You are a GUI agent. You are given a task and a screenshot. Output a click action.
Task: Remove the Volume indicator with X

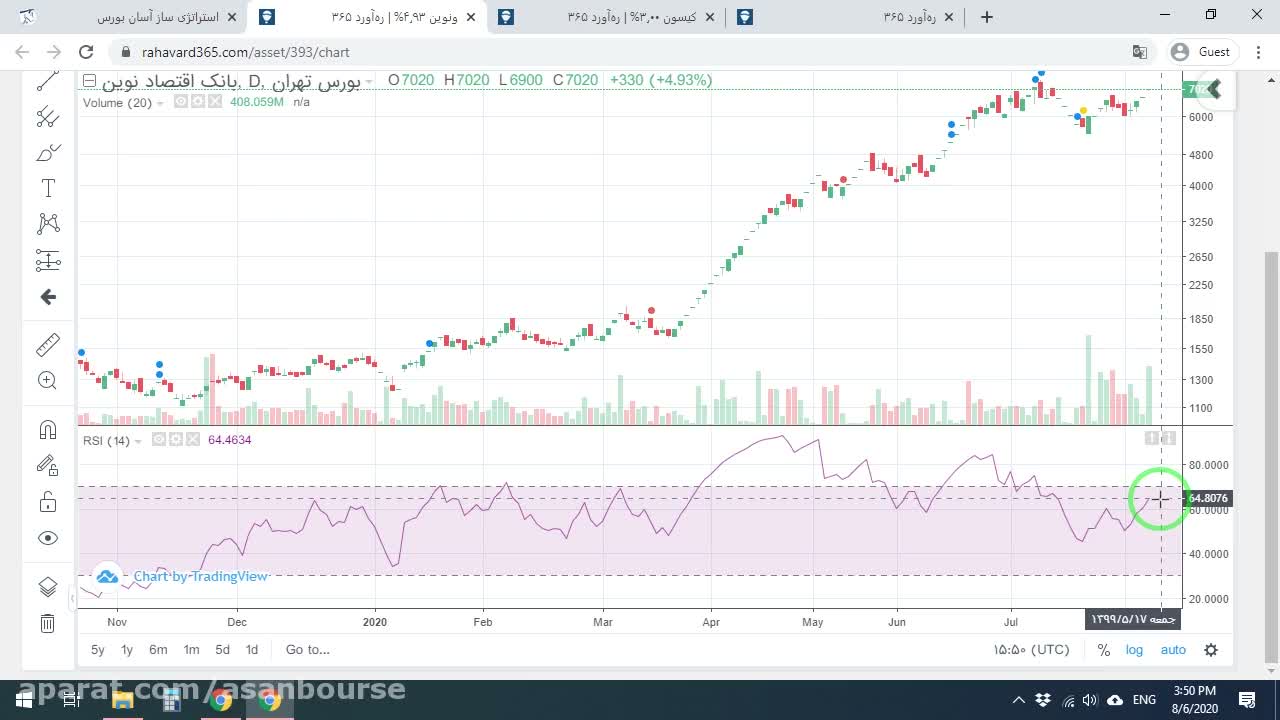point(214,102)
